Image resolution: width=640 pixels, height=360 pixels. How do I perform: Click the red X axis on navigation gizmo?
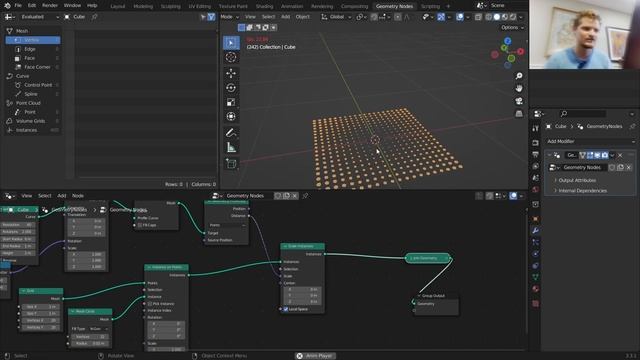pyautogui.click(x=520, y=51)
